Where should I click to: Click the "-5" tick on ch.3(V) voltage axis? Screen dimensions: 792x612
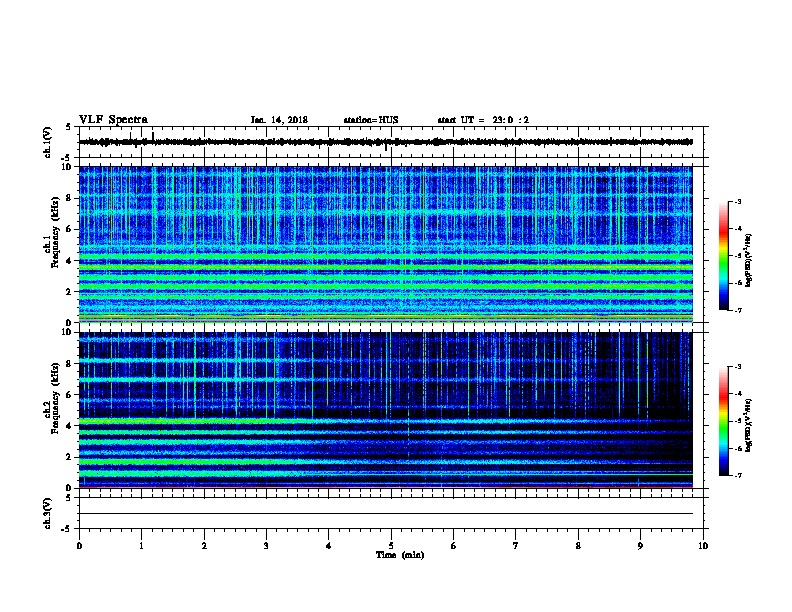tap(66, 529)
